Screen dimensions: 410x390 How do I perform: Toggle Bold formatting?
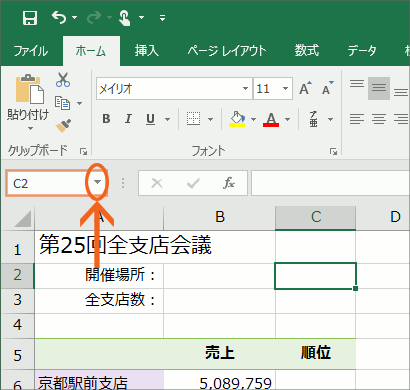106,119
